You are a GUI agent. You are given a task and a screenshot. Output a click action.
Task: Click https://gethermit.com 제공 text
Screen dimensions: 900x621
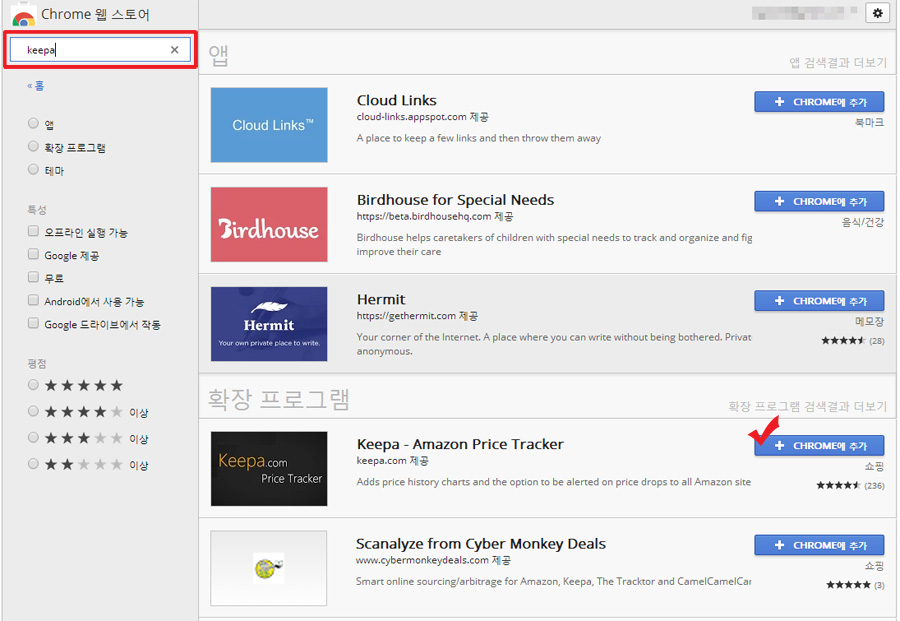[x=417, y=316]
